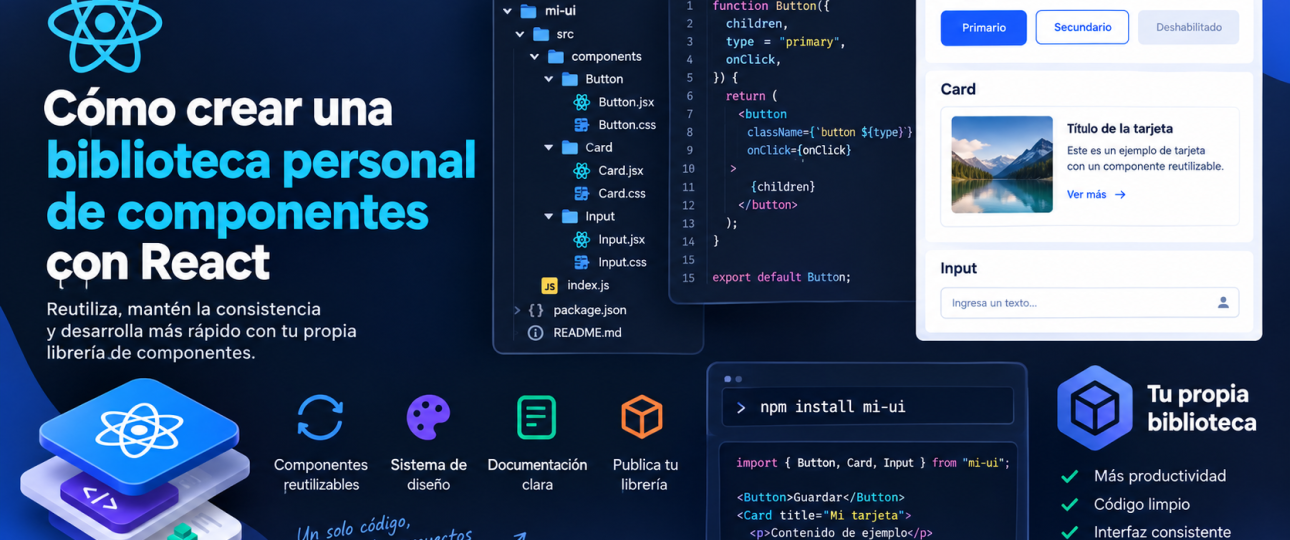Click the Sistema de diseño label
This screenshot has width=1290, height=540.
428,475
